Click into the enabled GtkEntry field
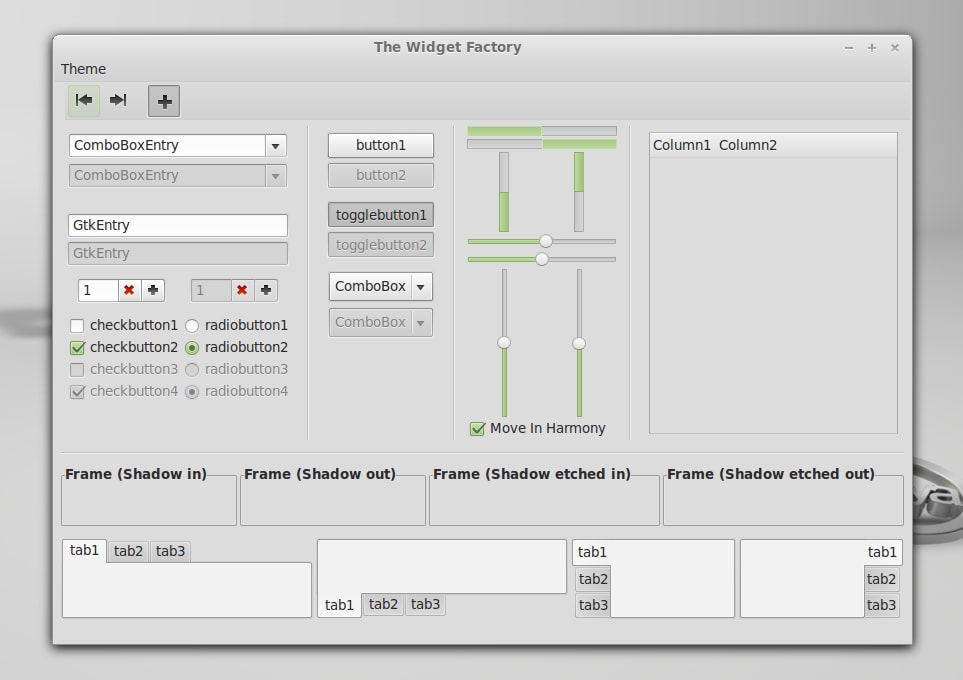The width and height of the screenshot is (963, 680). [177, 225]
